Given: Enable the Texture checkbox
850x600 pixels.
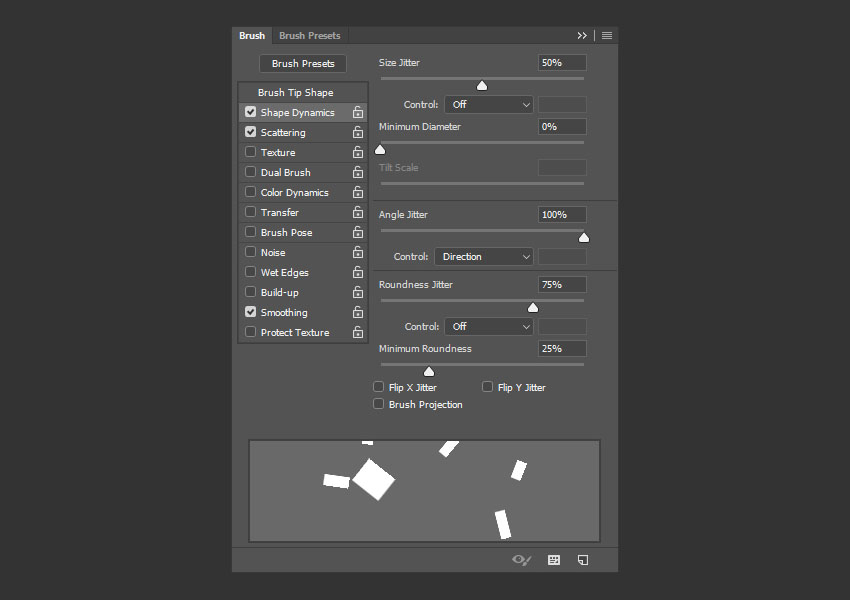Looking at the screenshot, I should (251, 152).
